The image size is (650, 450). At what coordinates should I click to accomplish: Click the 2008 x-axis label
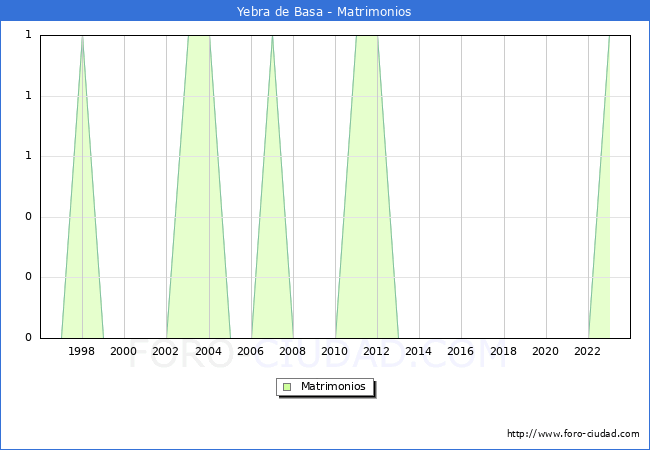[x=293, y=351]
